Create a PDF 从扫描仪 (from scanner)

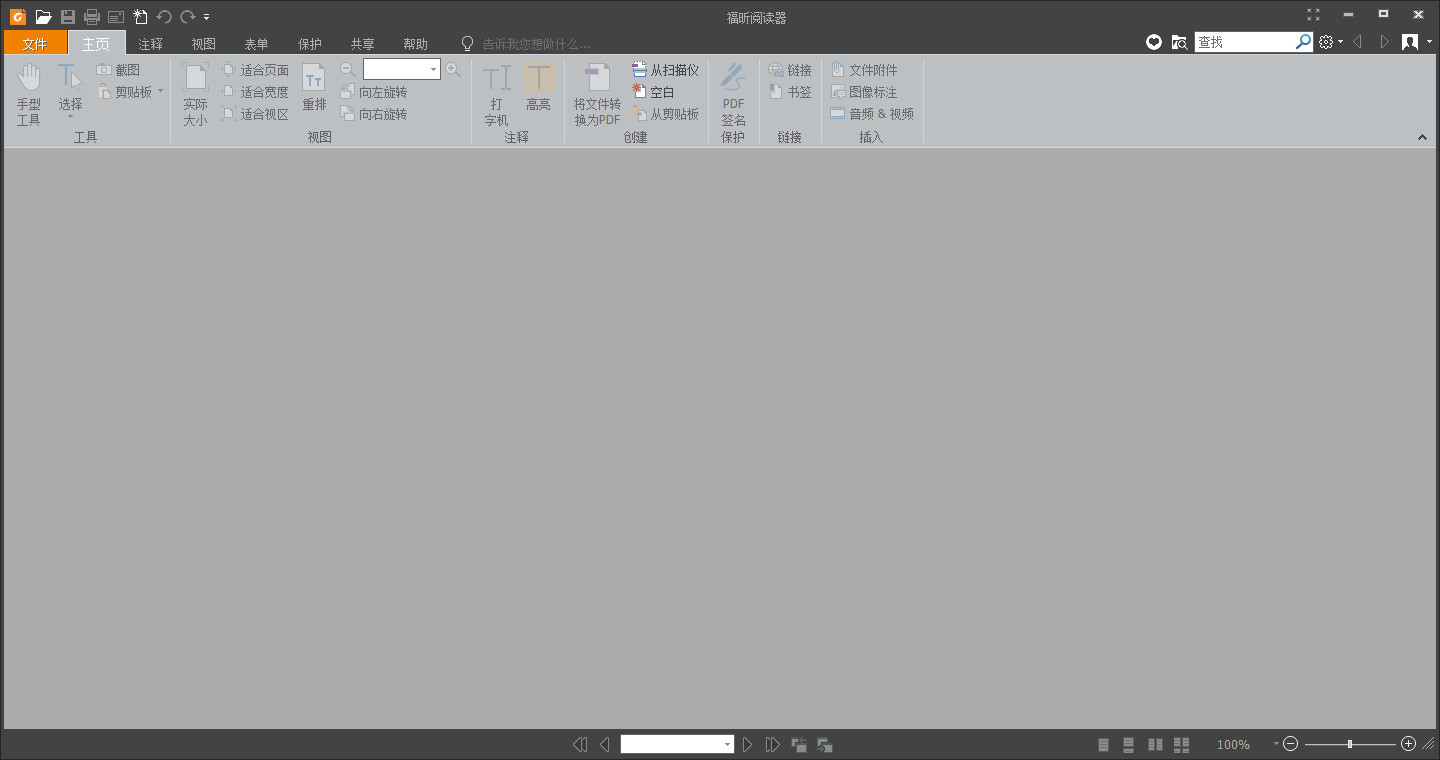coord(663,68)
